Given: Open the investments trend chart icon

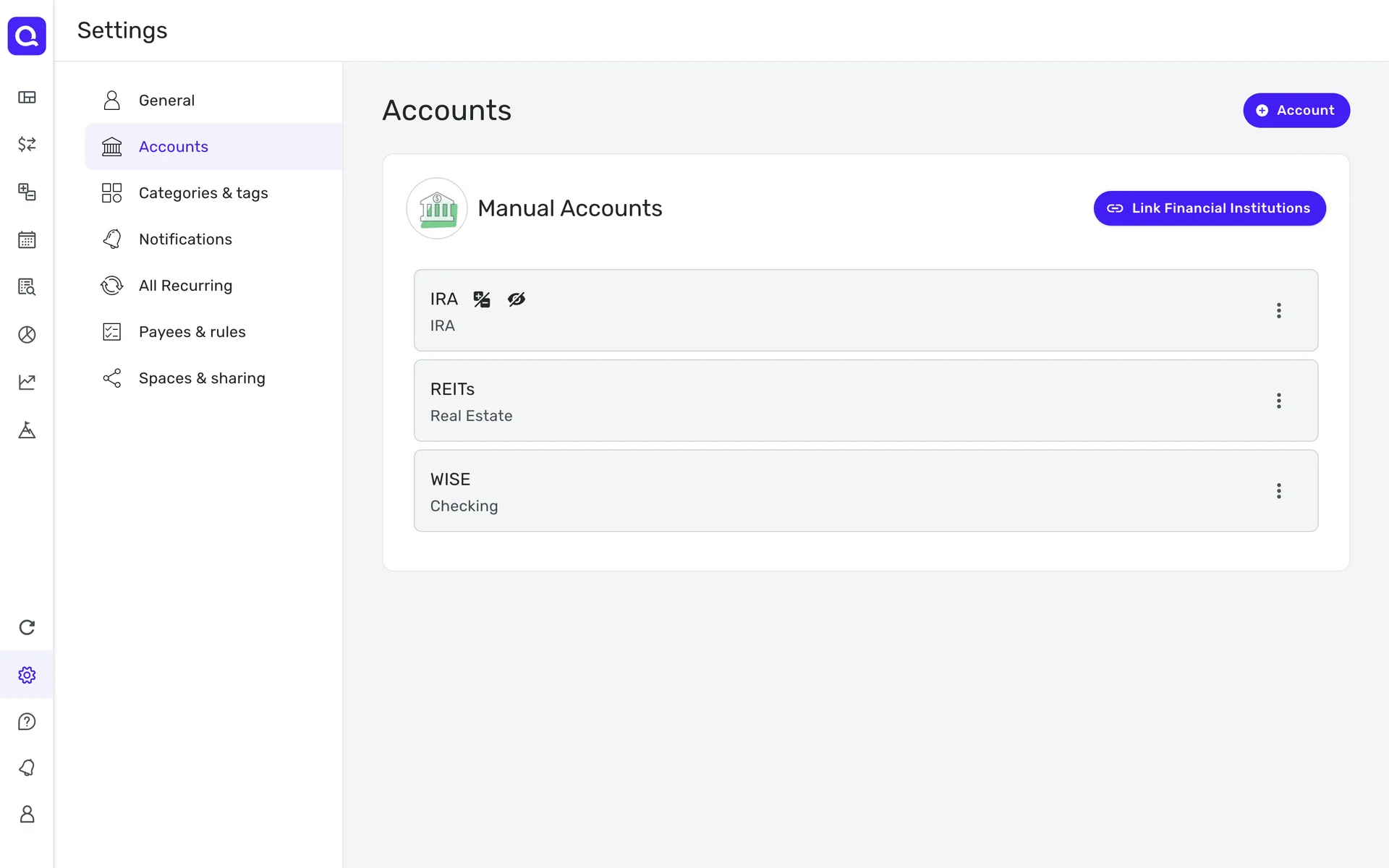Looking at the screenshot, I should pos(27,382).
